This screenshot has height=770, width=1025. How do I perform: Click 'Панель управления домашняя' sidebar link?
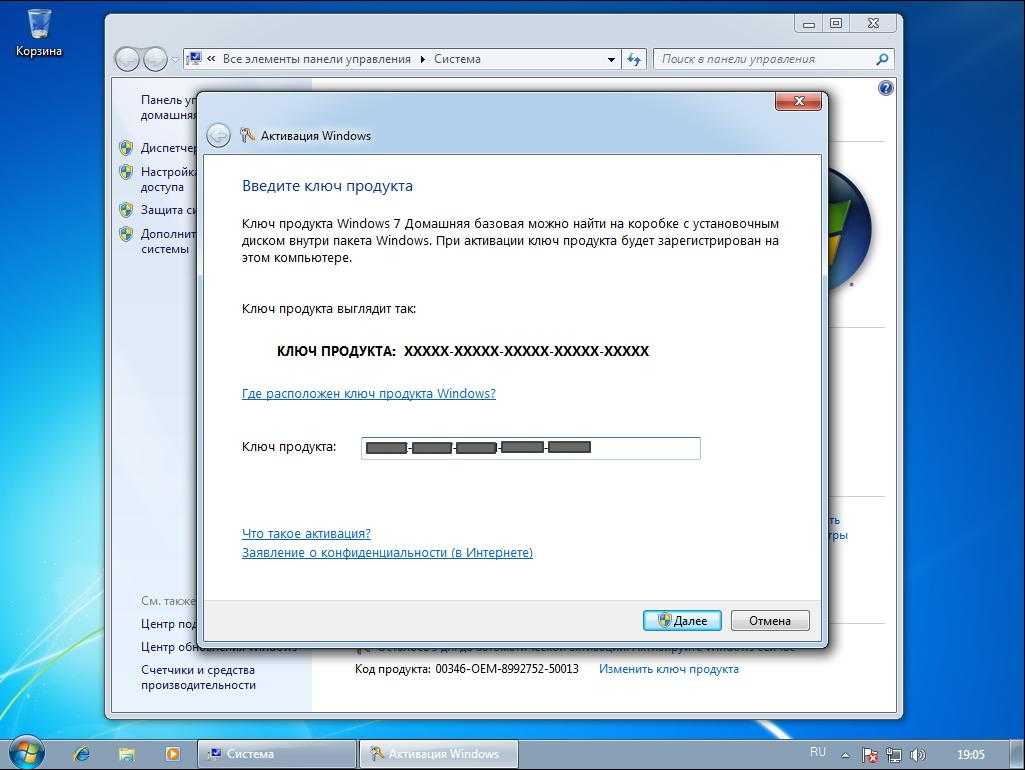point(168,107)
